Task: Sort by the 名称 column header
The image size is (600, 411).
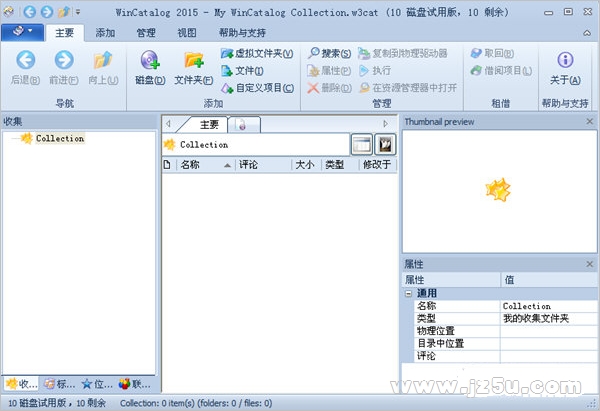Action: 206,165
